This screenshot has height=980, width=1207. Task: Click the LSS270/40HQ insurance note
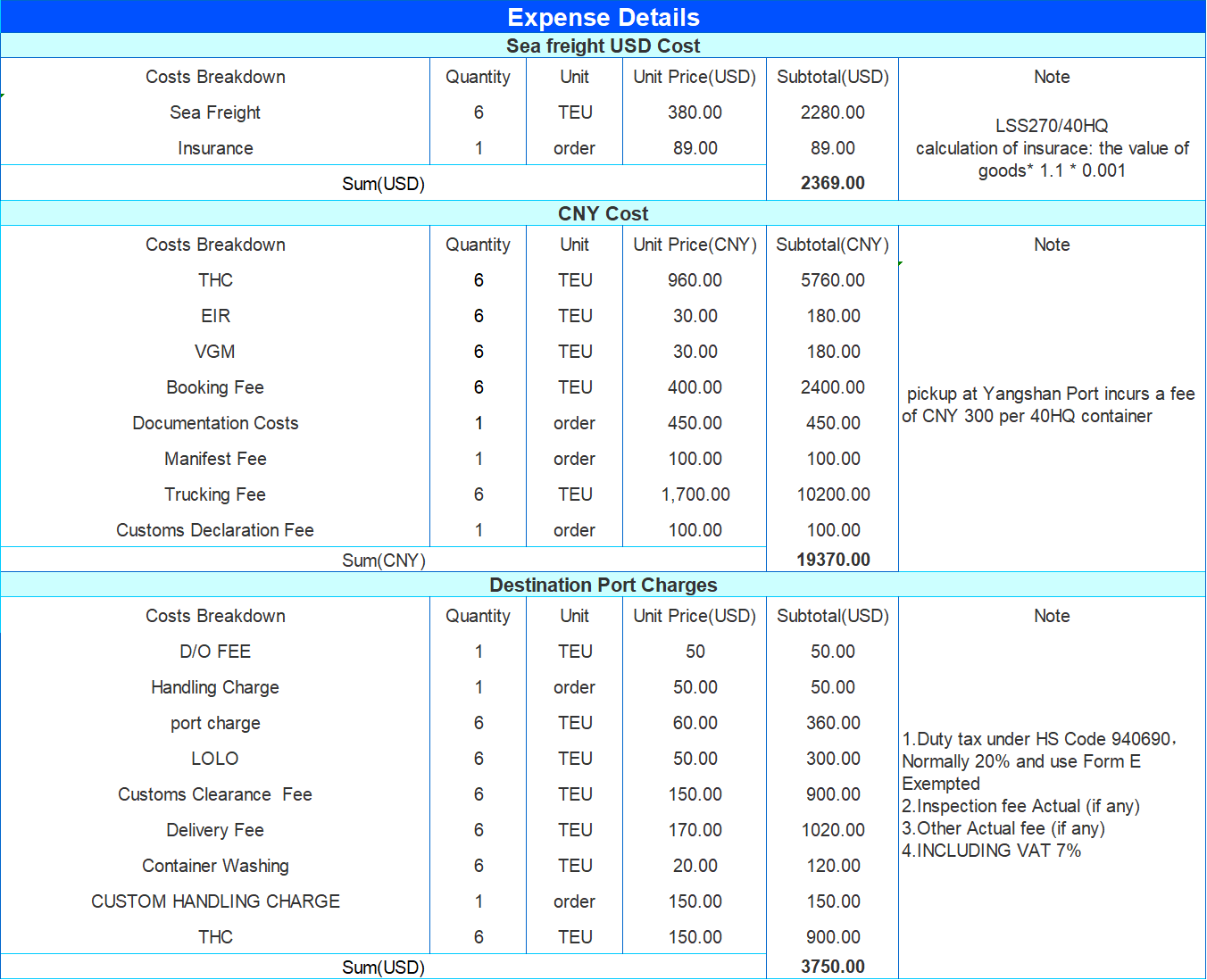[1052, 148]
